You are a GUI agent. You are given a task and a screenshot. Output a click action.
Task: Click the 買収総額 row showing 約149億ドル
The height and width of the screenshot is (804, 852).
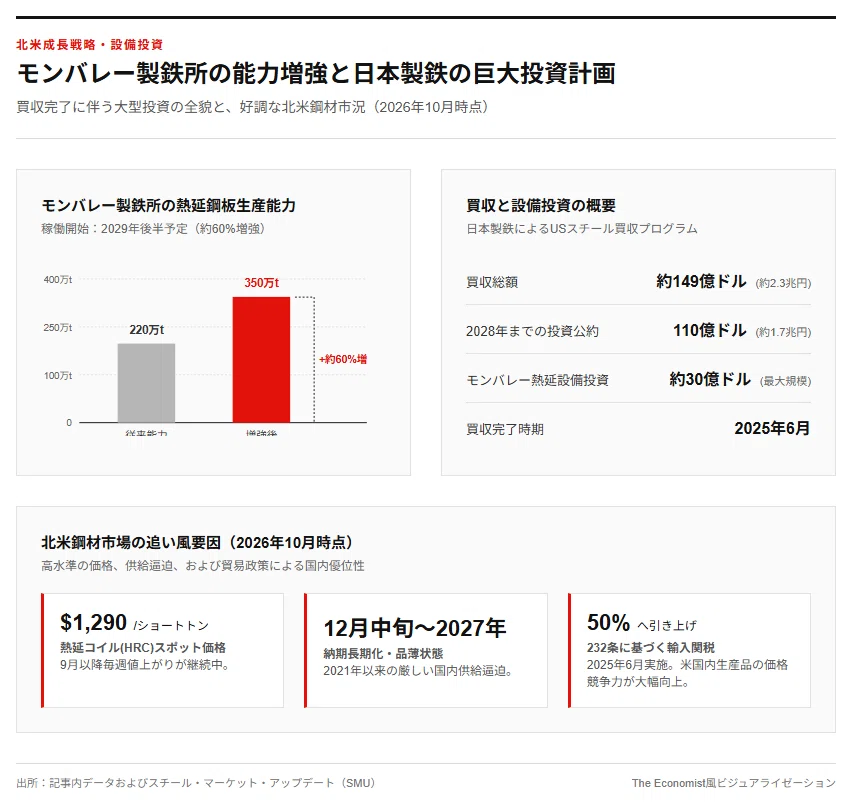click(x=638, y=281)
